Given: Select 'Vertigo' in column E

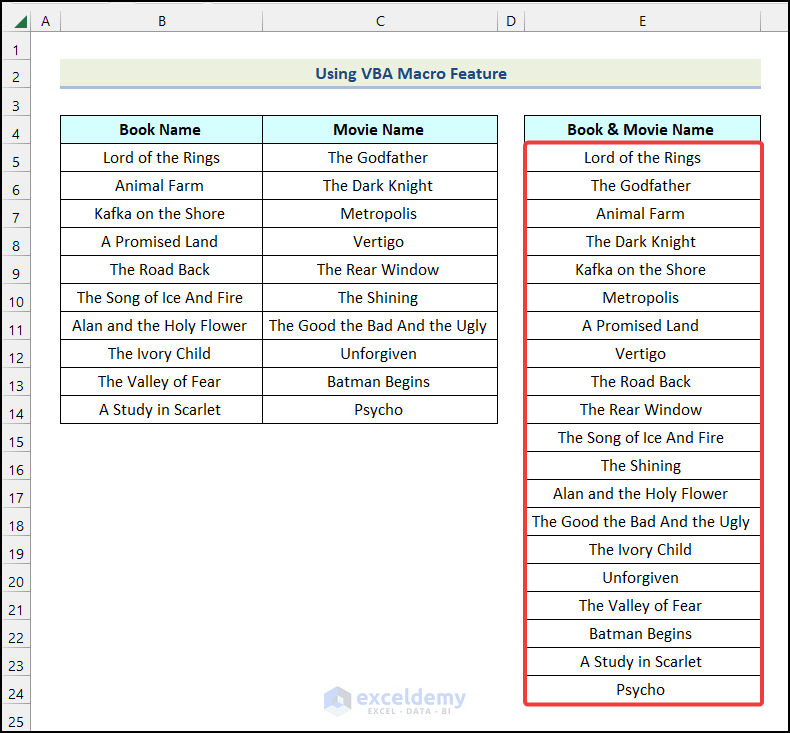Looking at the screenshot, I should [x=642, y=354].
